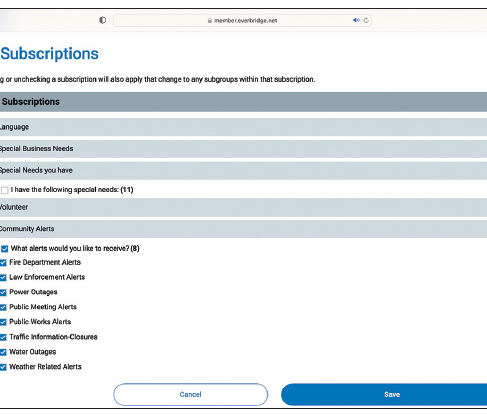Save the subscription changes
This screenshot has height=415, width=487.
pos(384,394)
